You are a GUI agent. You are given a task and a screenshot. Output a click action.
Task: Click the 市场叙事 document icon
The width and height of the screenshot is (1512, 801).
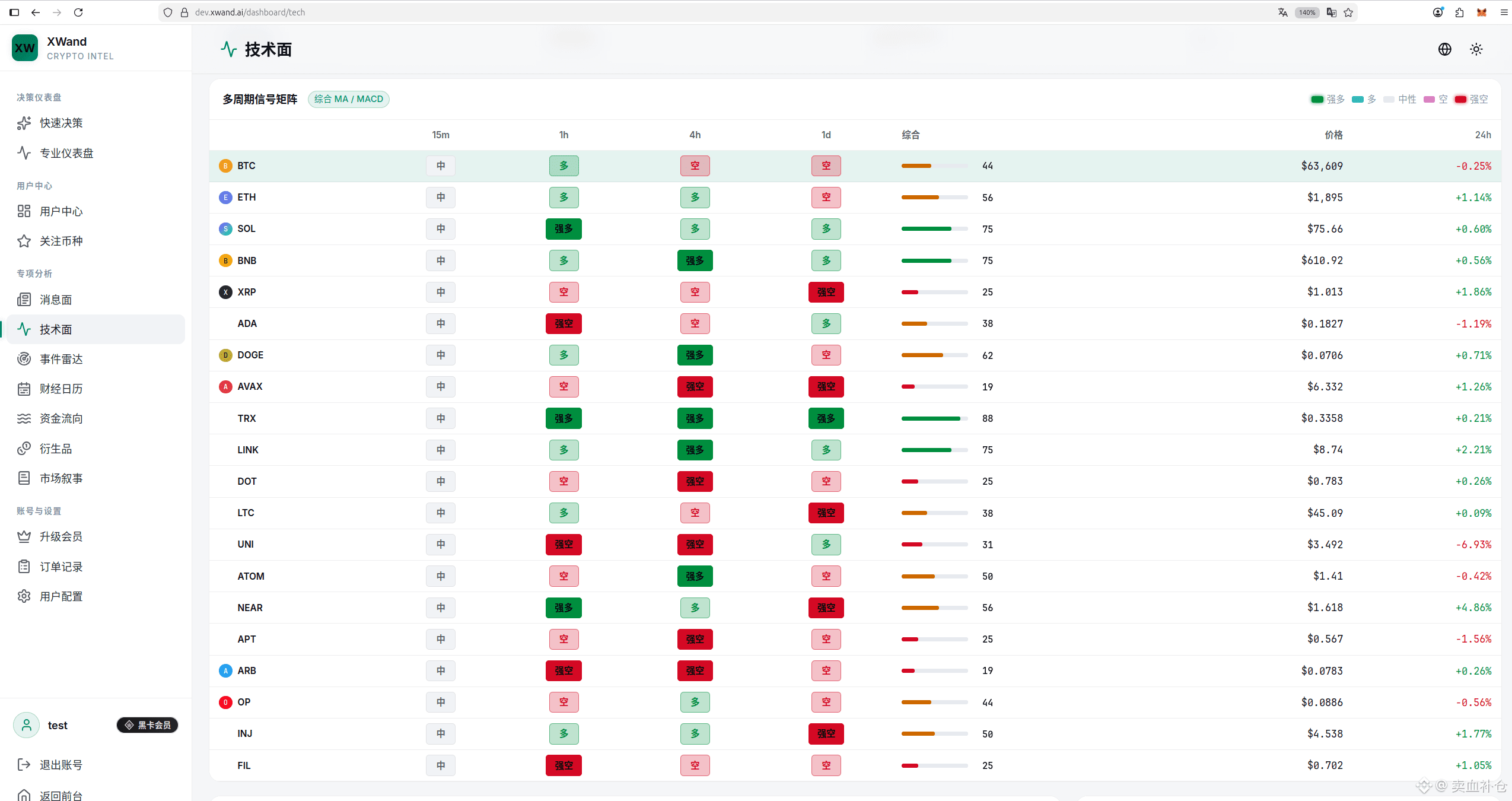[24, 478]
